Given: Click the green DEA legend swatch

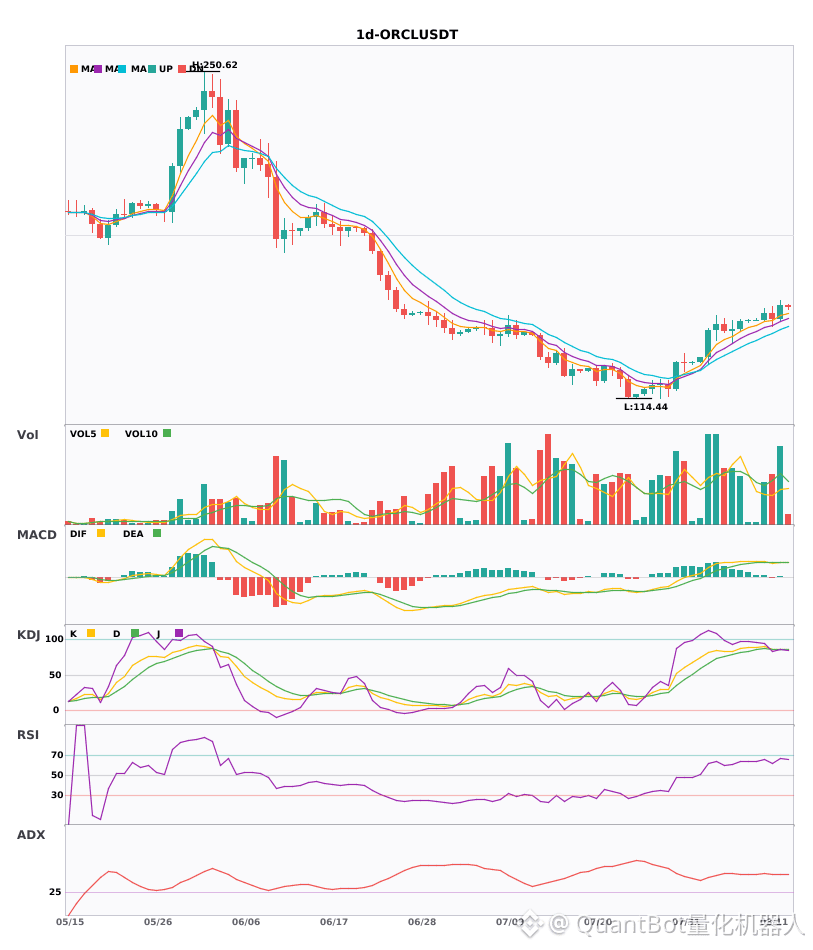Looking at the screenshot, I should pyautogui.click(x=157, y=533).
